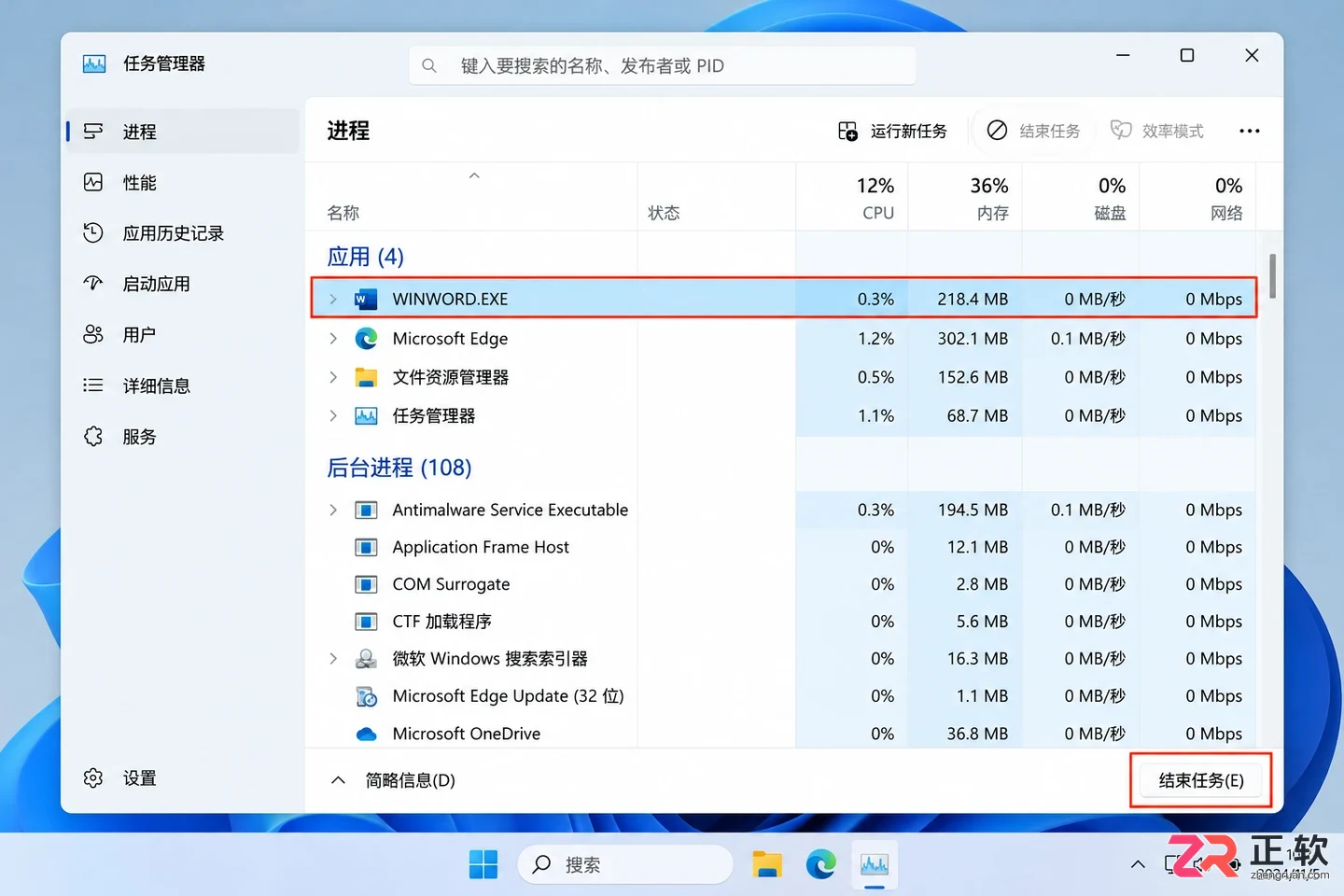1344x896 pixels.
Task: Open the Windows Start button on taskbar
Action: pos(483,864)
